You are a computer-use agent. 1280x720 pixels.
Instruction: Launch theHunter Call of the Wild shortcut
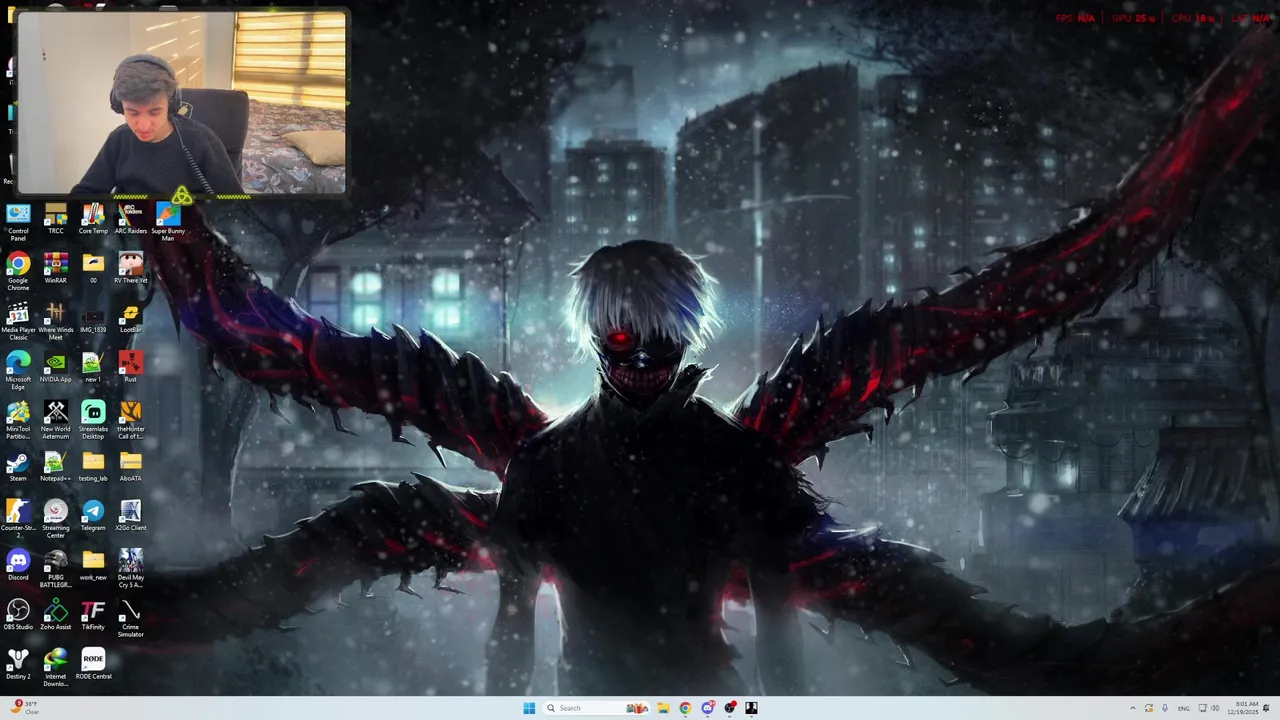click(131, 420)
